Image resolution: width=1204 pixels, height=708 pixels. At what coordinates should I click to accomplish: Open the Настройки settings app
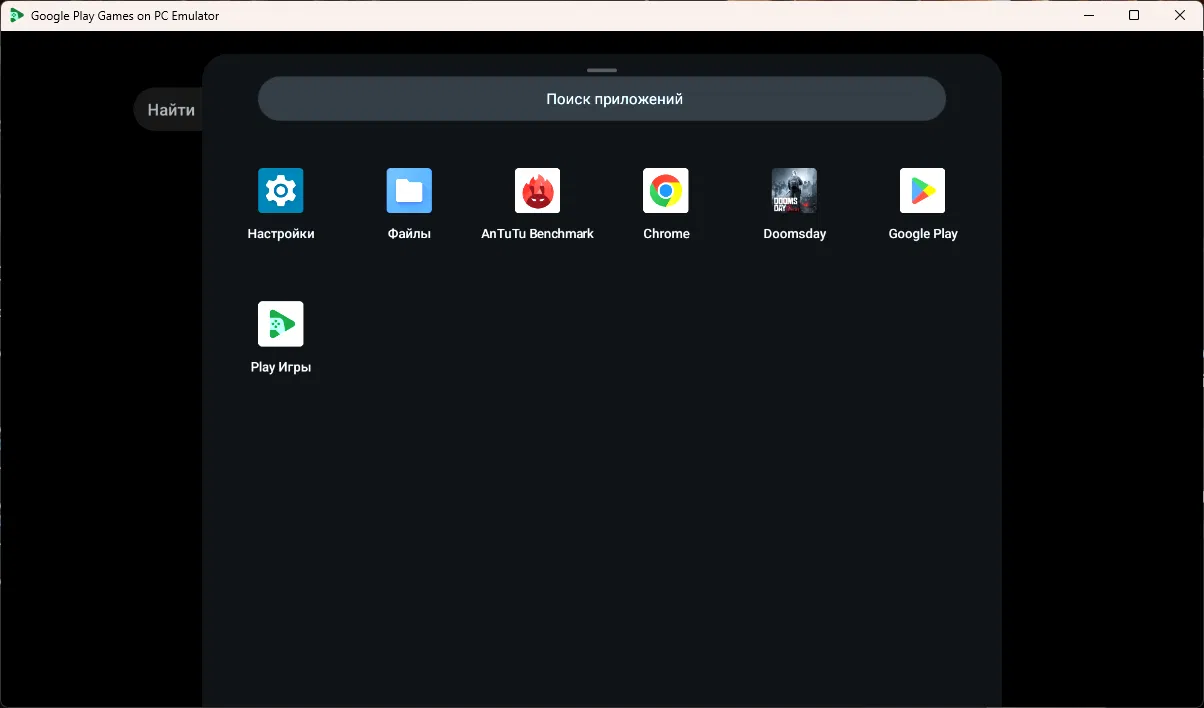point(281,191)
